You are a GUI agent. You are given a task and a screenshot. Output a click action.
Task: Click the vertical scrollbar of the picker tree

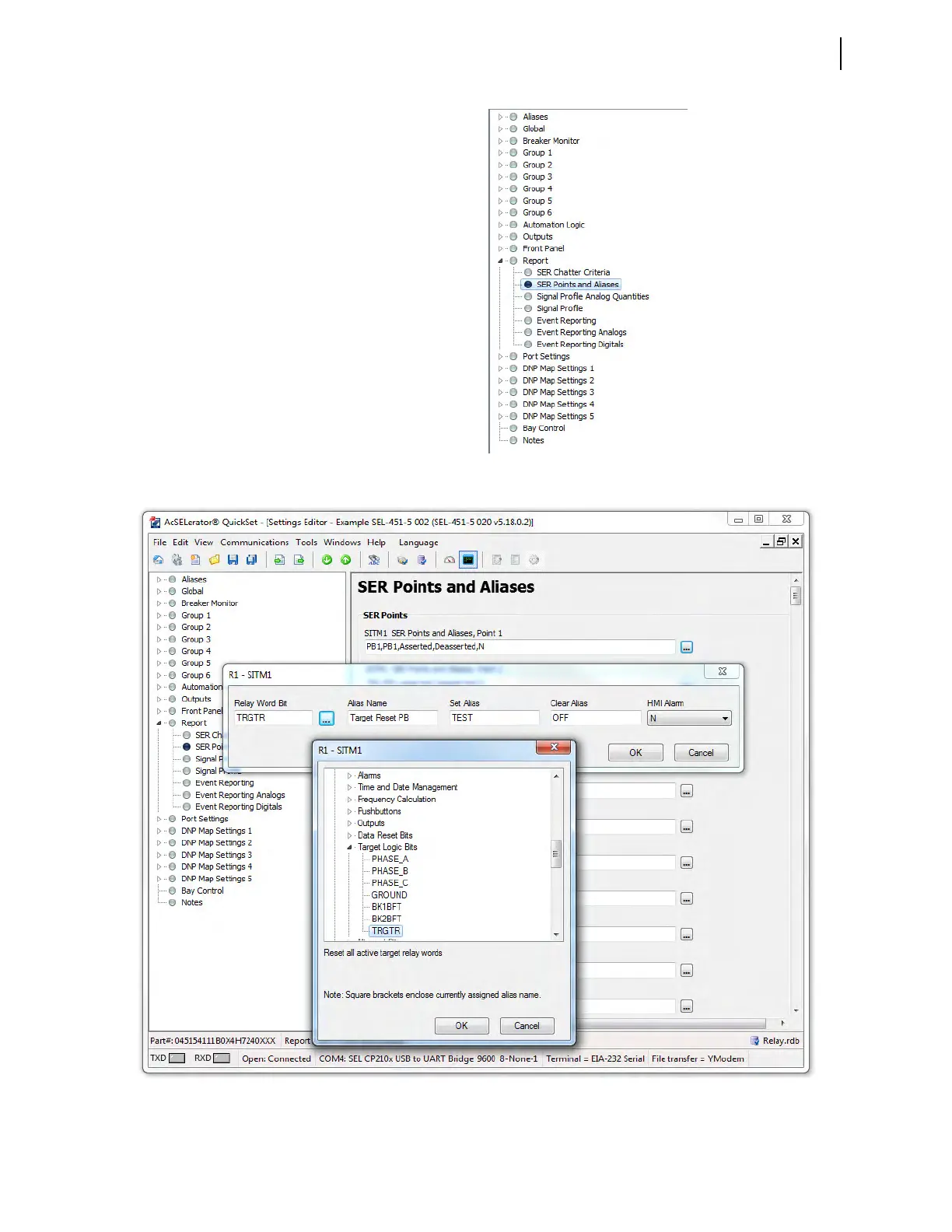click(556, 854)
